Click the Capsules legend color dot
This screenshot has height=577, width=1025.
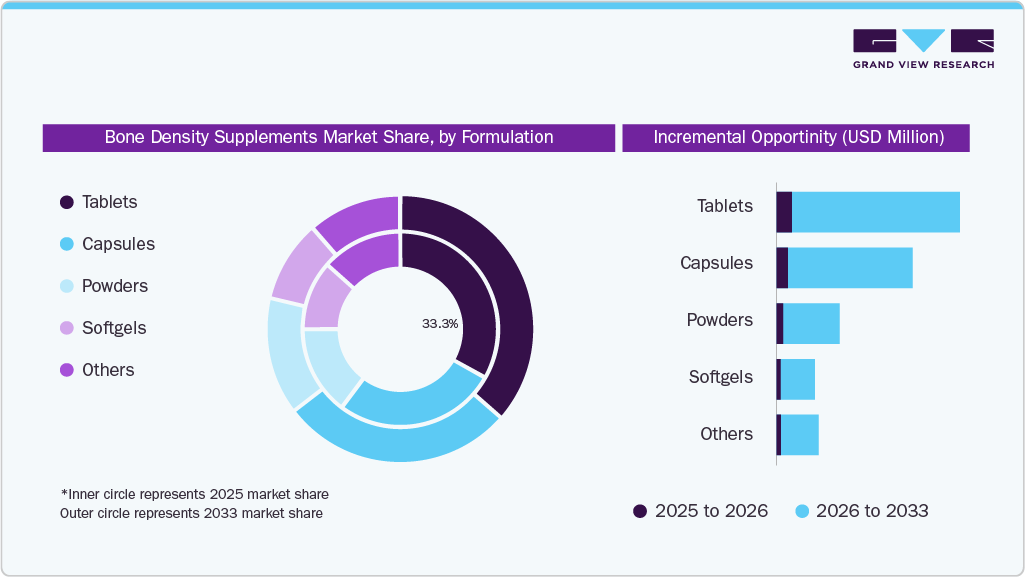pos(67,244)
